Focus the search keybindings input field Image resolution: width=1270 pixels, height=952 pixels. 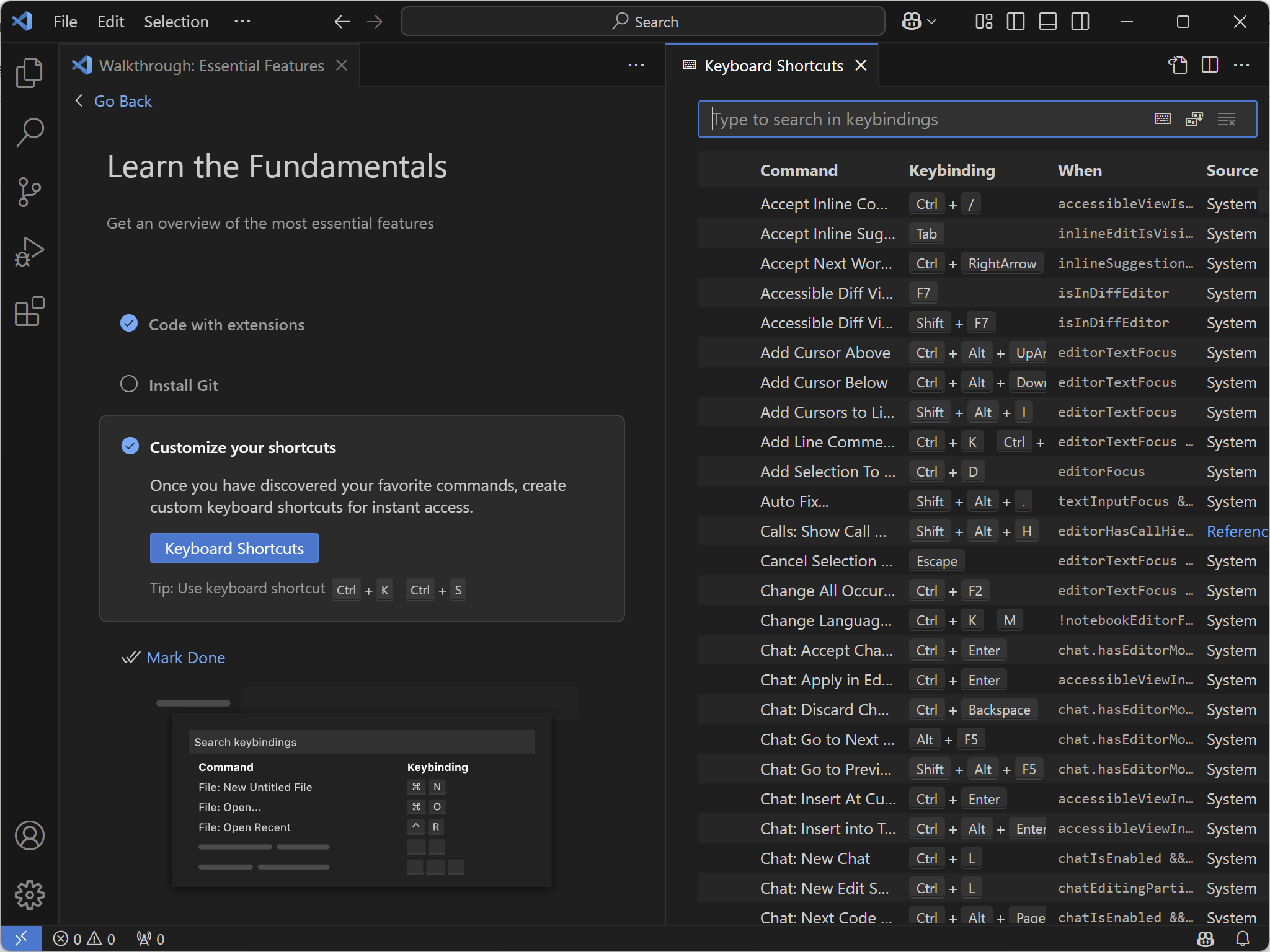924,119
